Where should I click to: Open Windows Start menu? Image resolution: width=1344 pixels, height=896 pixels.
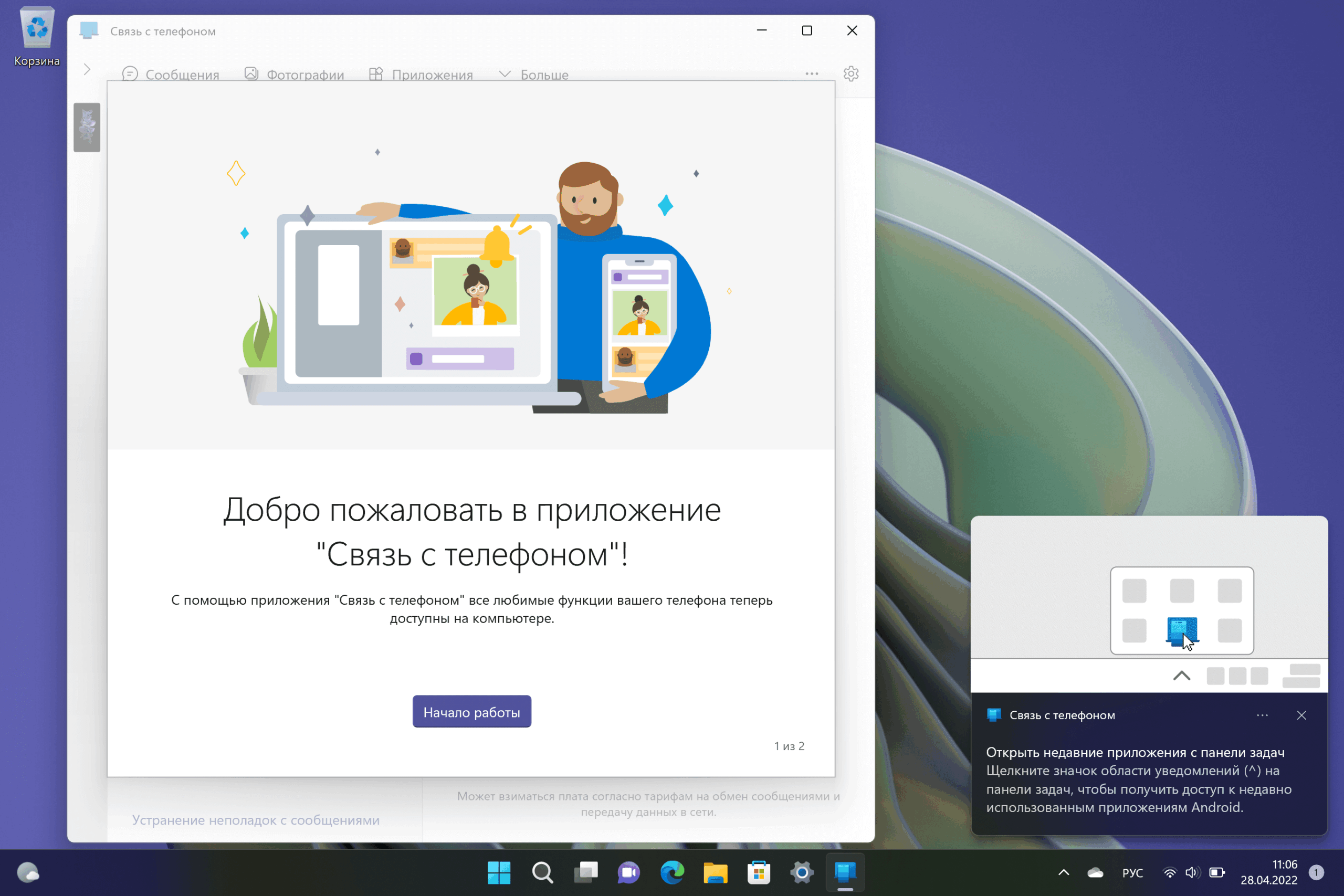click(499, 872)
